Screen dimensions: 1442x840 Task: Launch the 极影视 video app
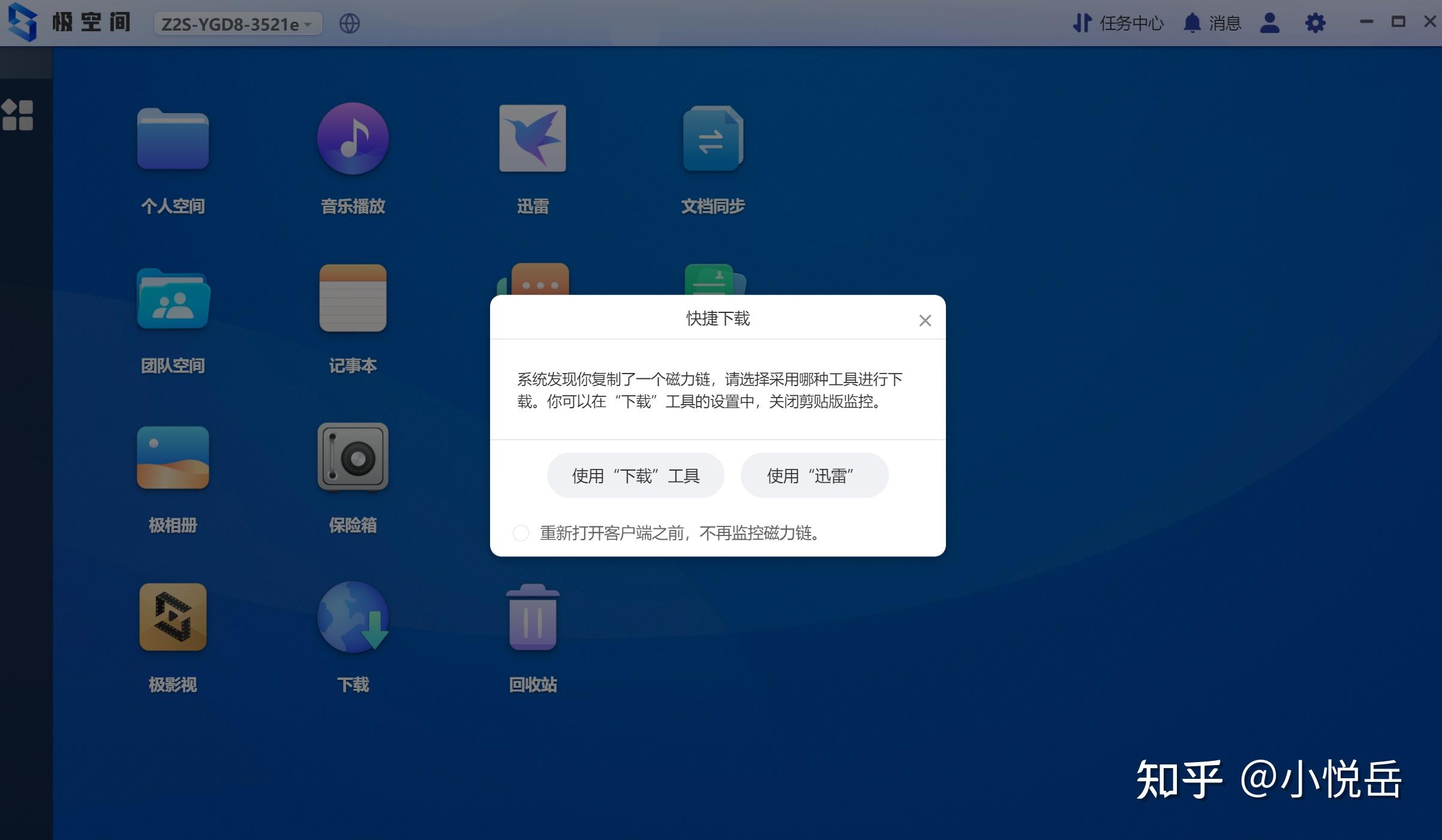coord(173,617)
